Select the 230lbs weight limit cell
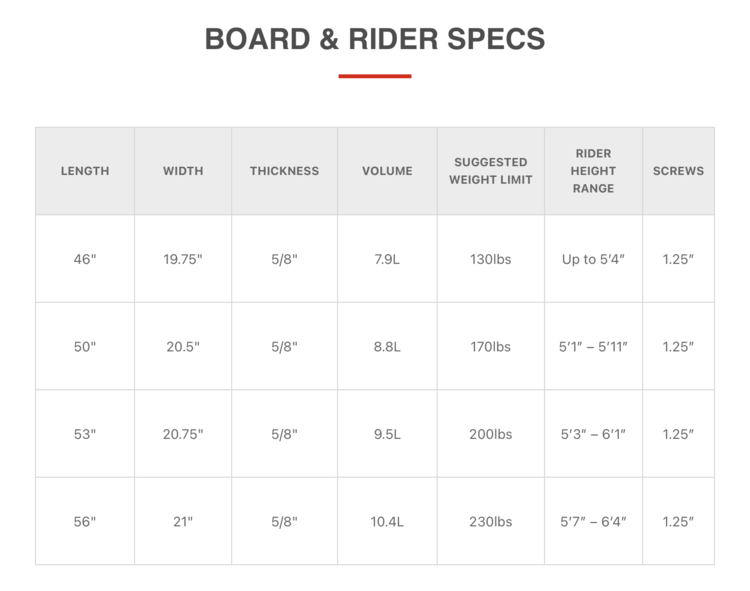 (x=490, y=521)
